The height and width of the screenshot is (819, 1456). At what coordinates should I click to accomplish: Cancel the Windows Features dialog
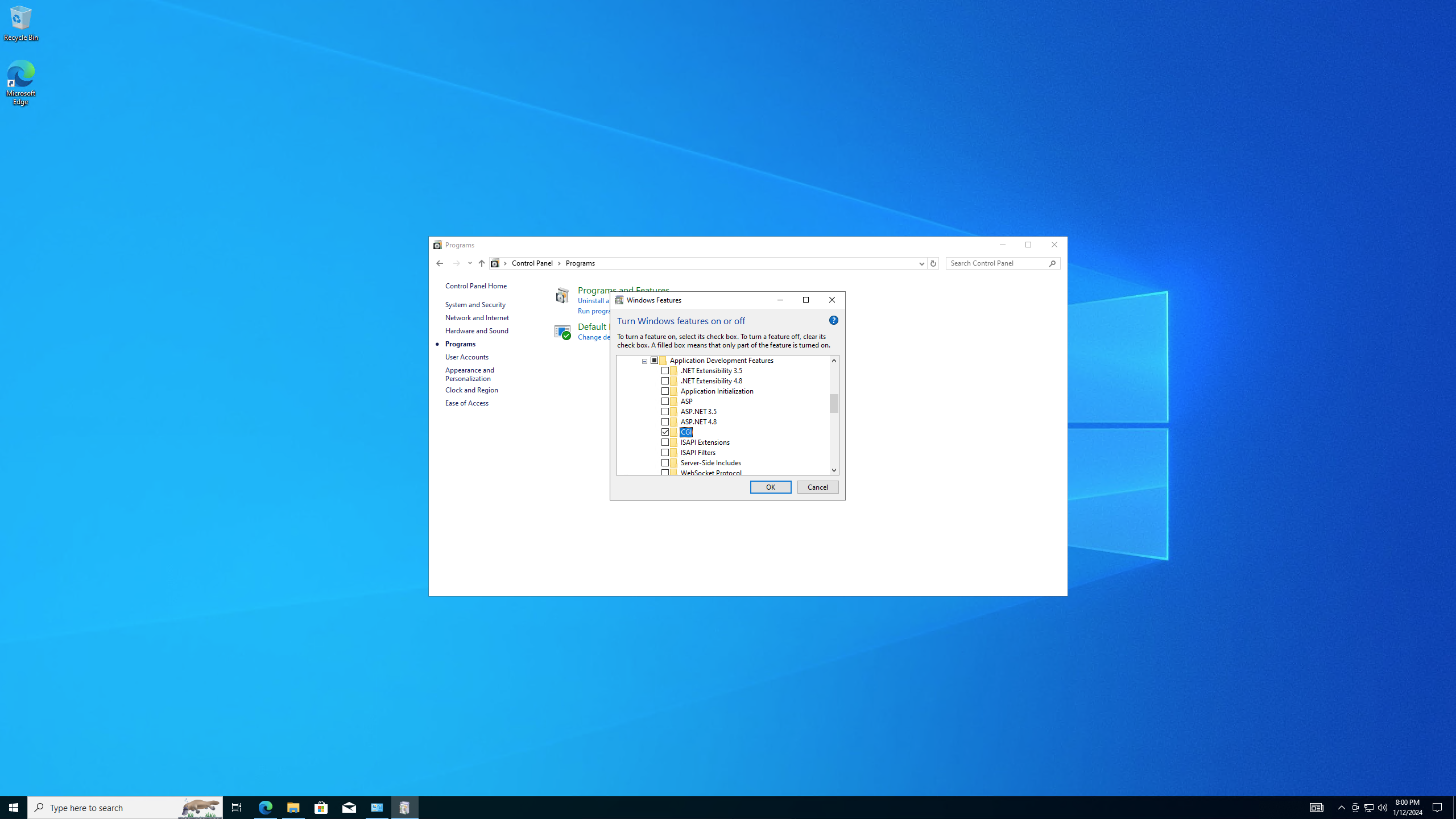pyautogui.click(x=817, y=487)
